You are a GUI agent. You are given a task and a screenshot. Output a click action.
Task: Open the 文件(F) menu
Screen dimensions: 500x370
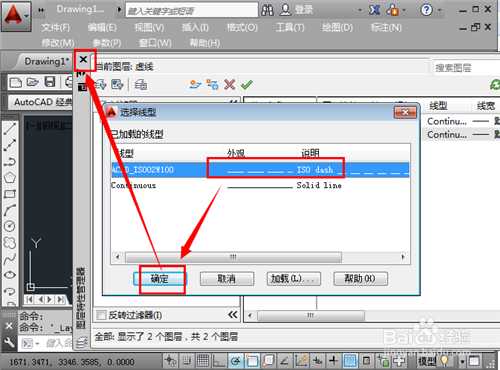[x=55, y=28]
